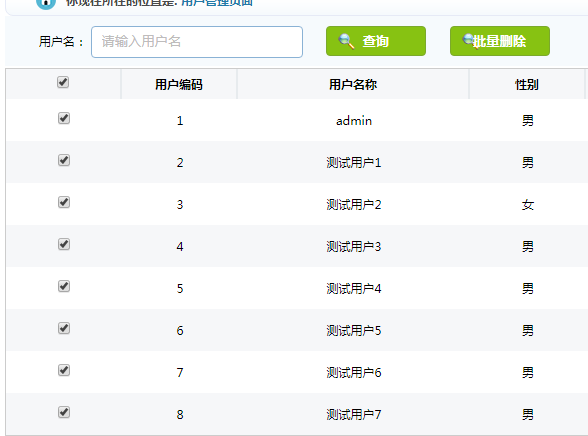Click user code 2 in 测试用户1 row
This screenshot has width=588, height=436.
180,163
